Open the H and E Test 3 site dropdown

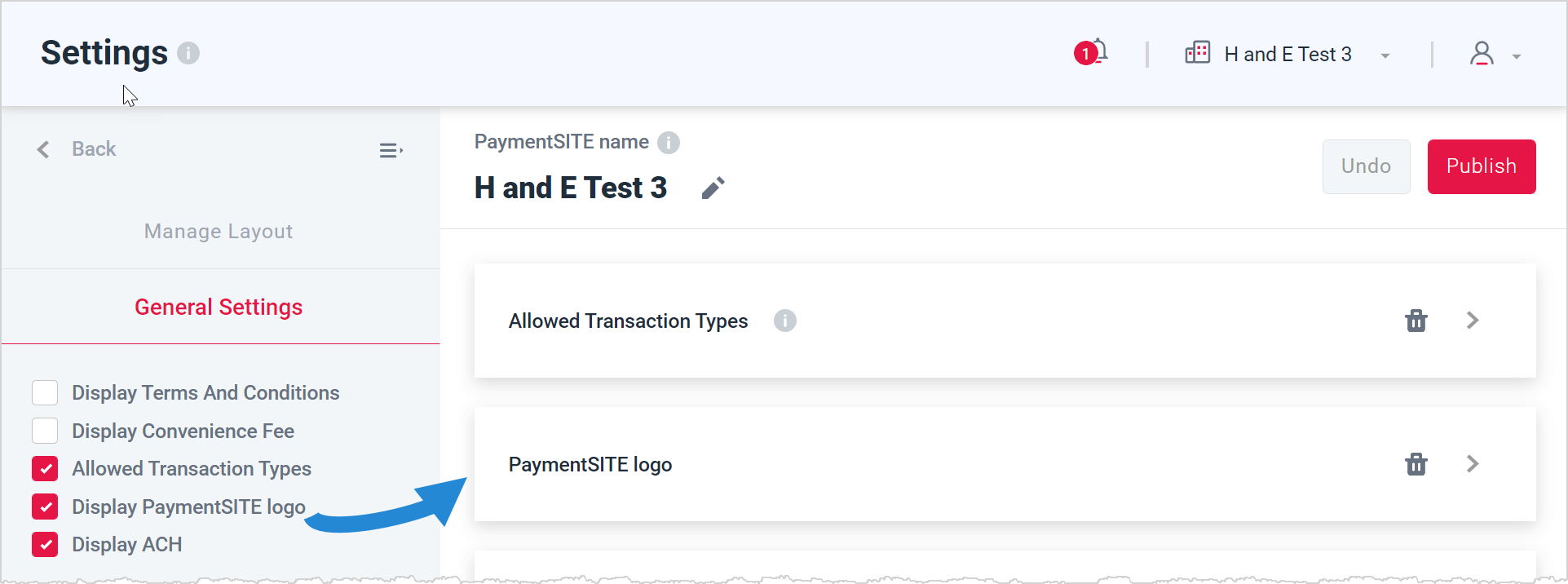pyautogui.click(x=1385, y=55)
